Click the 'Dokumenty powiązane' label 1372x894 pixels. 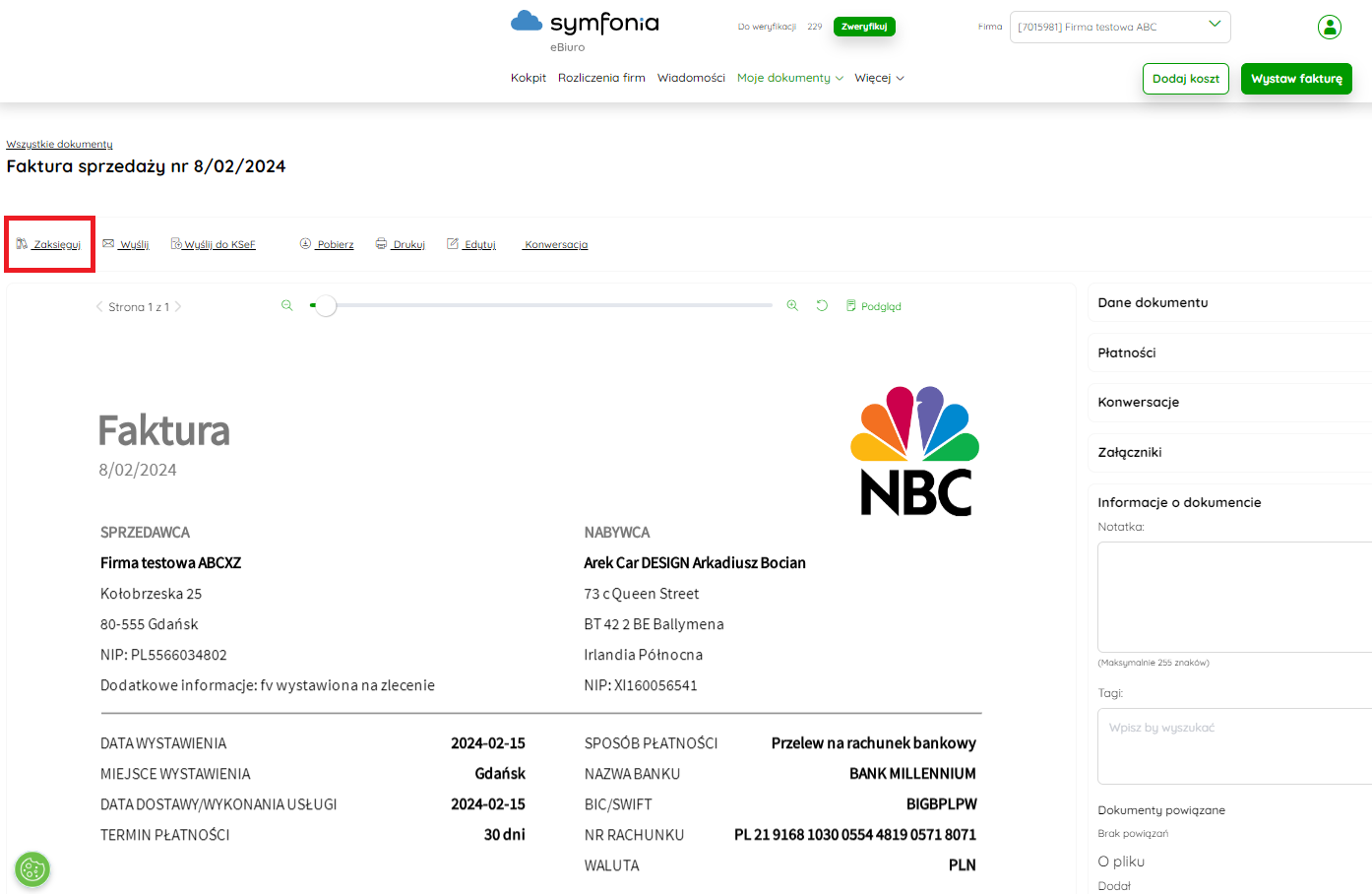click(1161, 810)
